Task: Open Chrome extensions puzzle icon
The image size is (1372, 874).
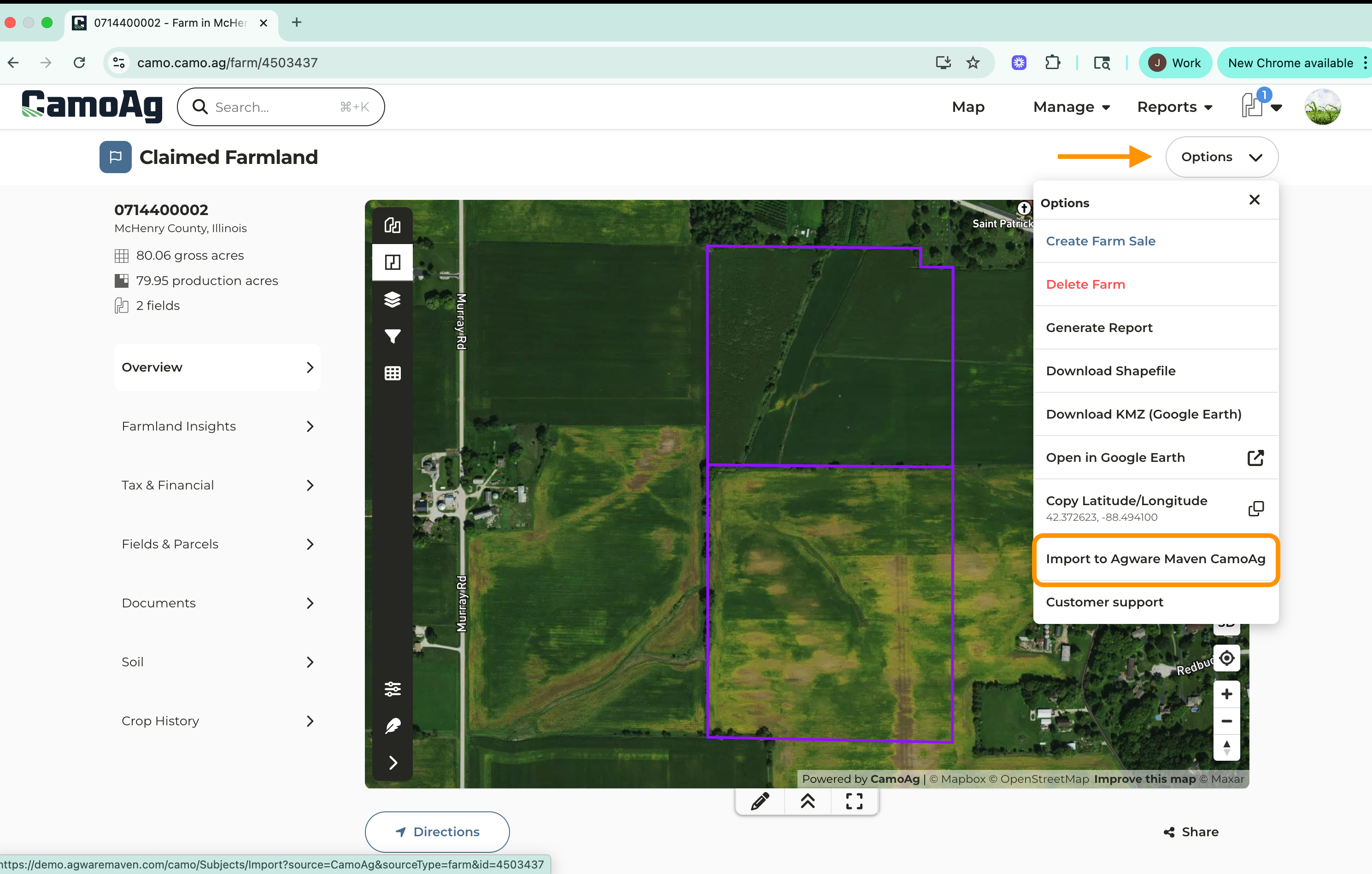Action: (x=1053, y=63)
